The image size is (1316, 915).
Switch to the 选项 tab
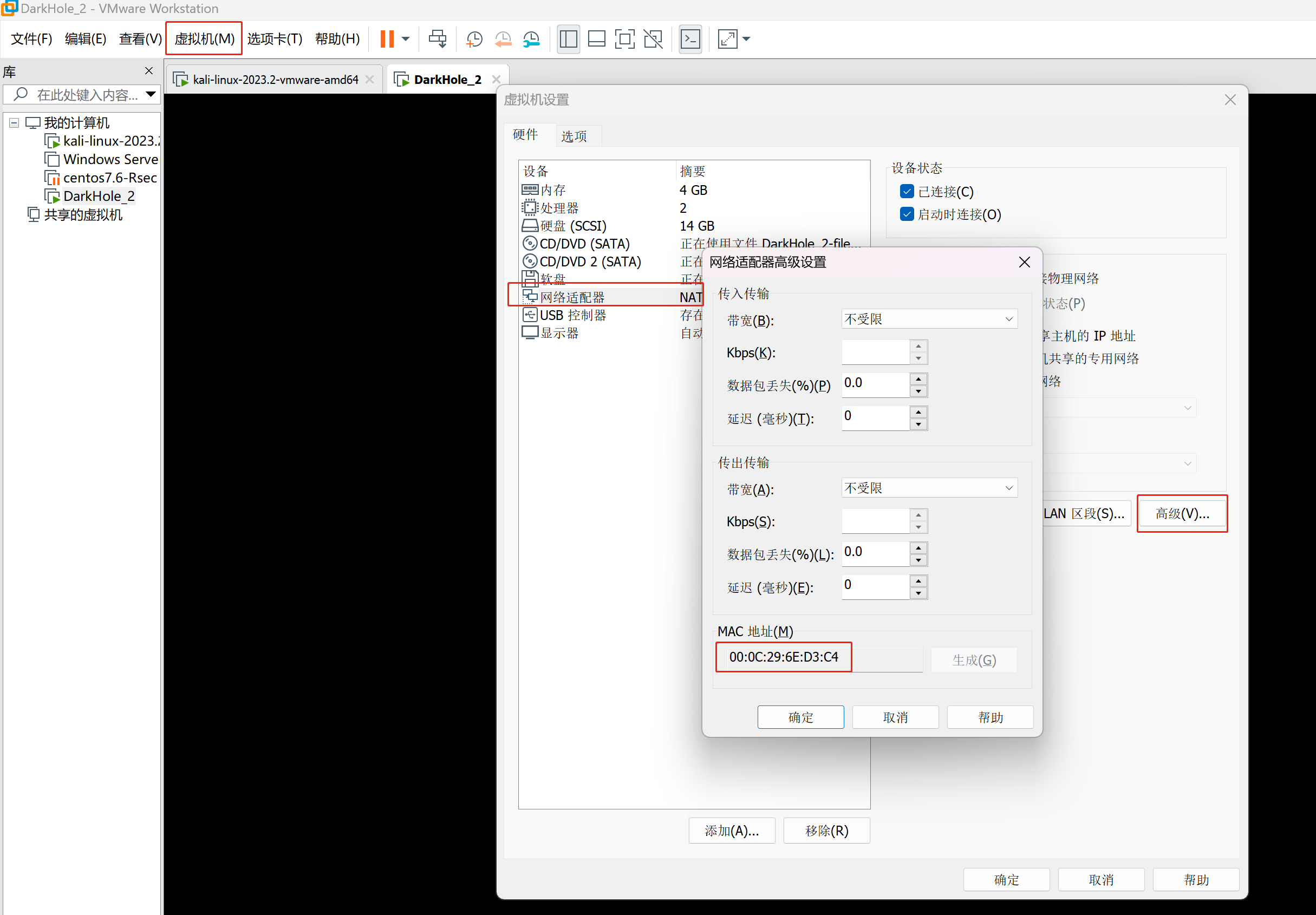point(573,136)
